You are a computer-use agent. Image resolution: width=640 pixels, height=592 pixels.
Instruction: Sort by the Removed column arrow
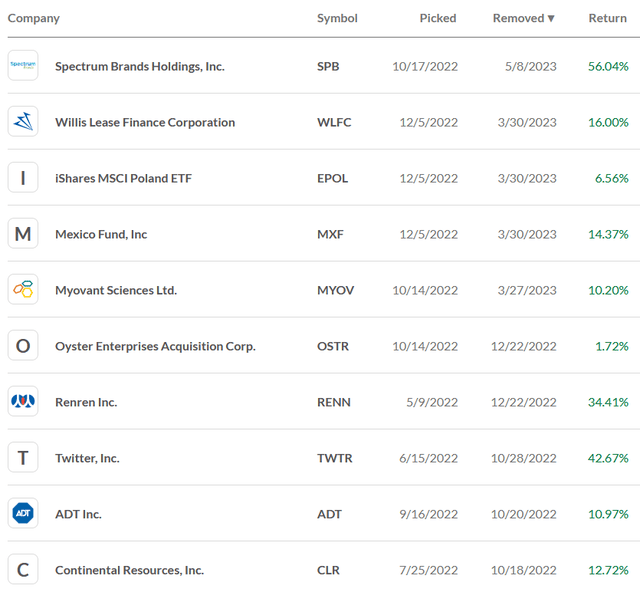(x=551, y=18)
